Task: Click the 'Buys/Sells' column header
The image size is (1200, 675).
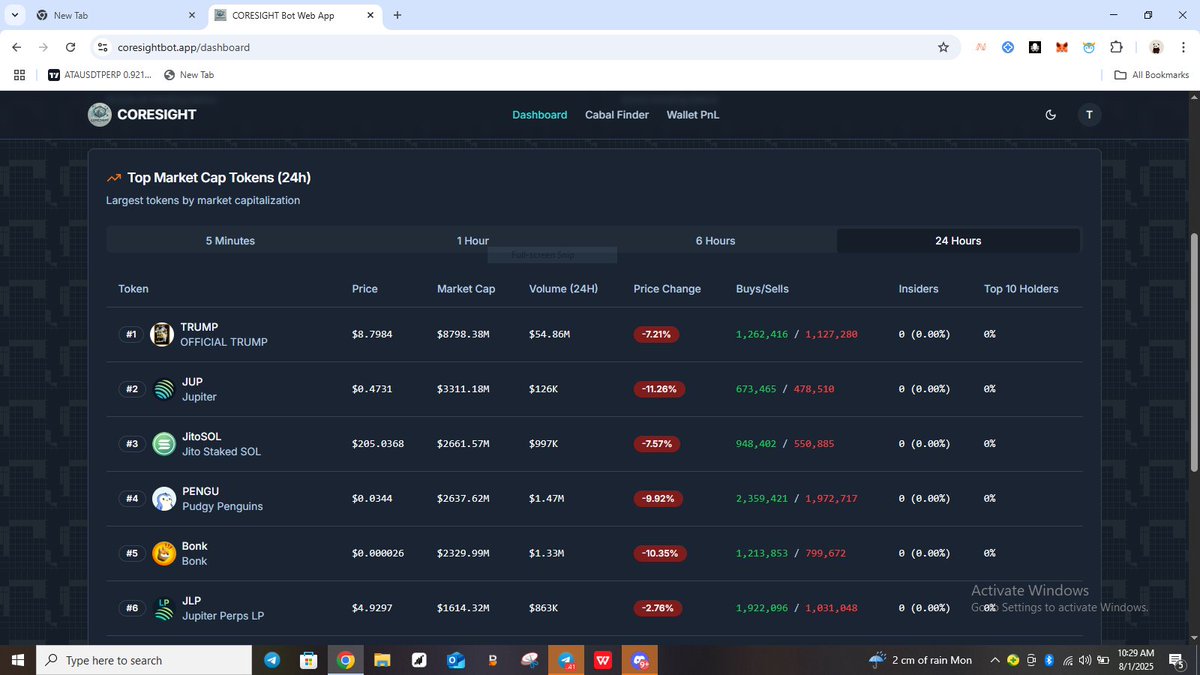Action: 762,289
